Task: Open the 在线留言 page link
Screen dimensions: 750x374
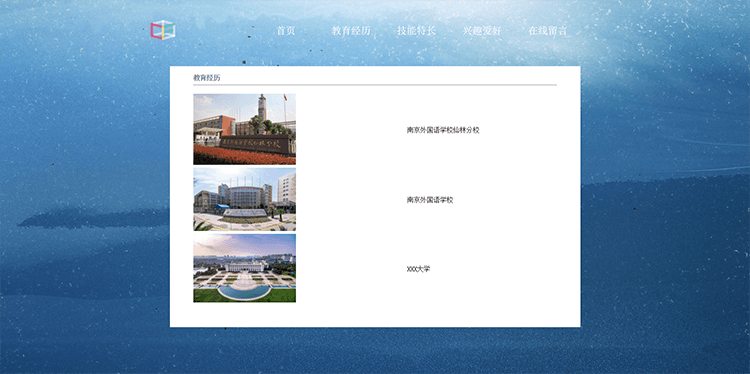Action: point(547,31)
